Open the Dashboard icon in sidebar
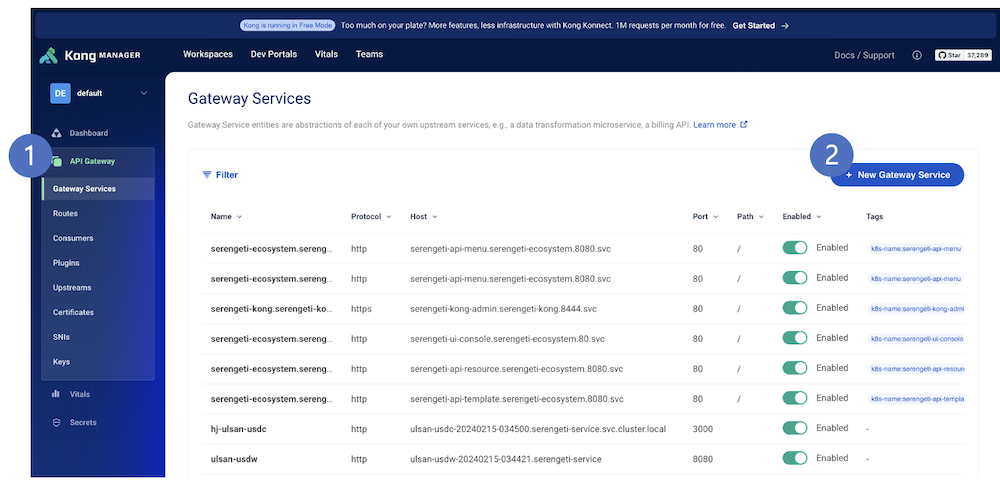This screenshot has width=1000, height=501. pyautogui.click(x=57, y=133)
